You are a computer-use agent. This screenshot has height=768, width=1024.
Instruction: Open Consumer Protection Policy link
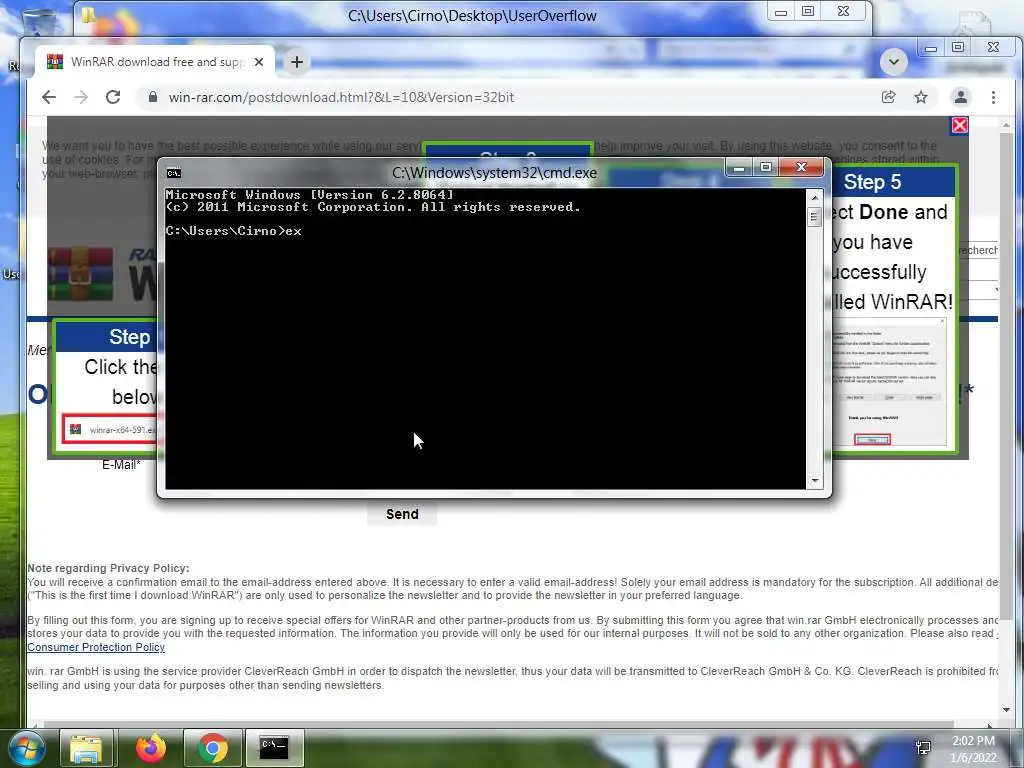(96, 647)
